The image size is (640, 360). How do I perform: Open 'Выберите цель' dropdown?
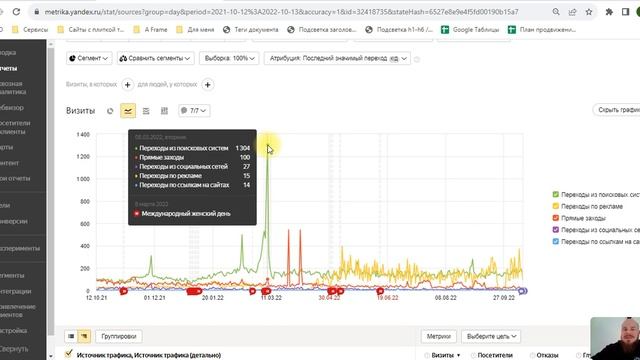[491, 336]
